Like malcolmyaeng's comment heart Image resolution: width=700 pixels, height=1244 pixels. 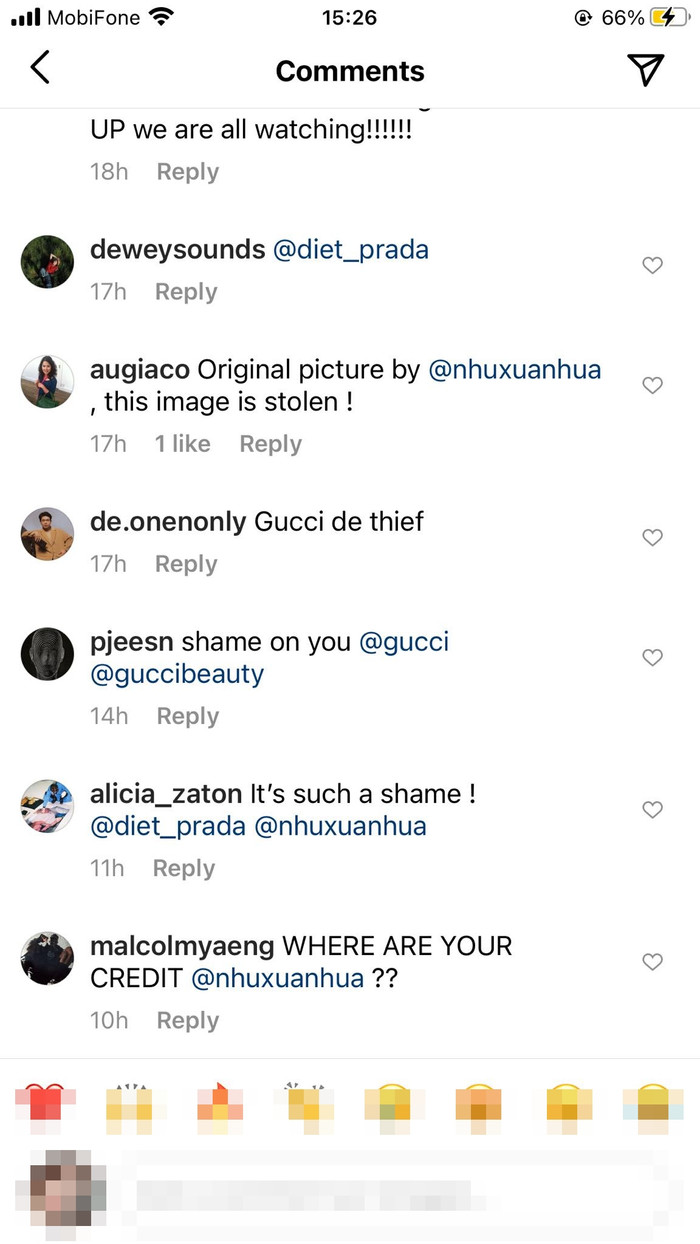652,959
